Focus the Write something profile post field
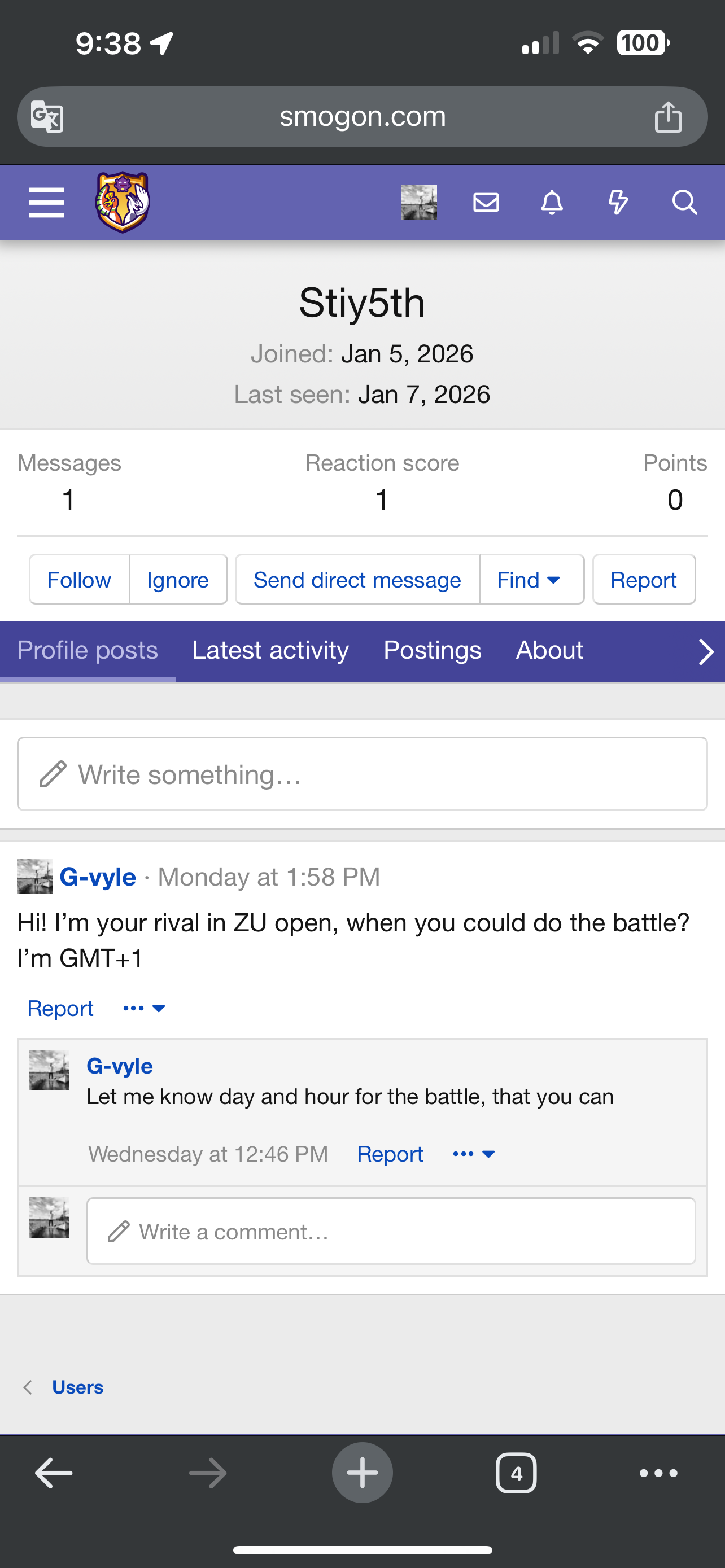Image resolution: width=725 pixels, height=1568 pixels. point(362,774)
